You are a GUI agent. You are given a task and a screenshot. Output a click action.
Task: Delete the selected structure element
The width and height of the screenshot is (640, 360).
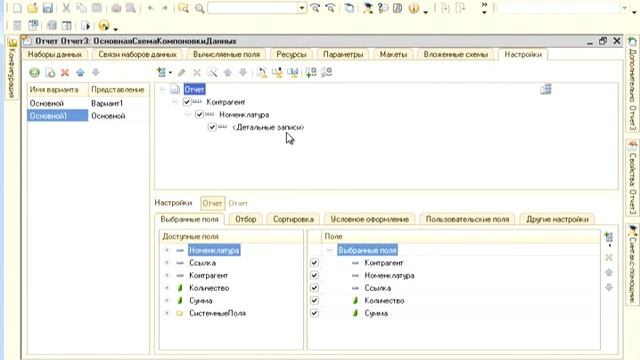tap(197, 72)
